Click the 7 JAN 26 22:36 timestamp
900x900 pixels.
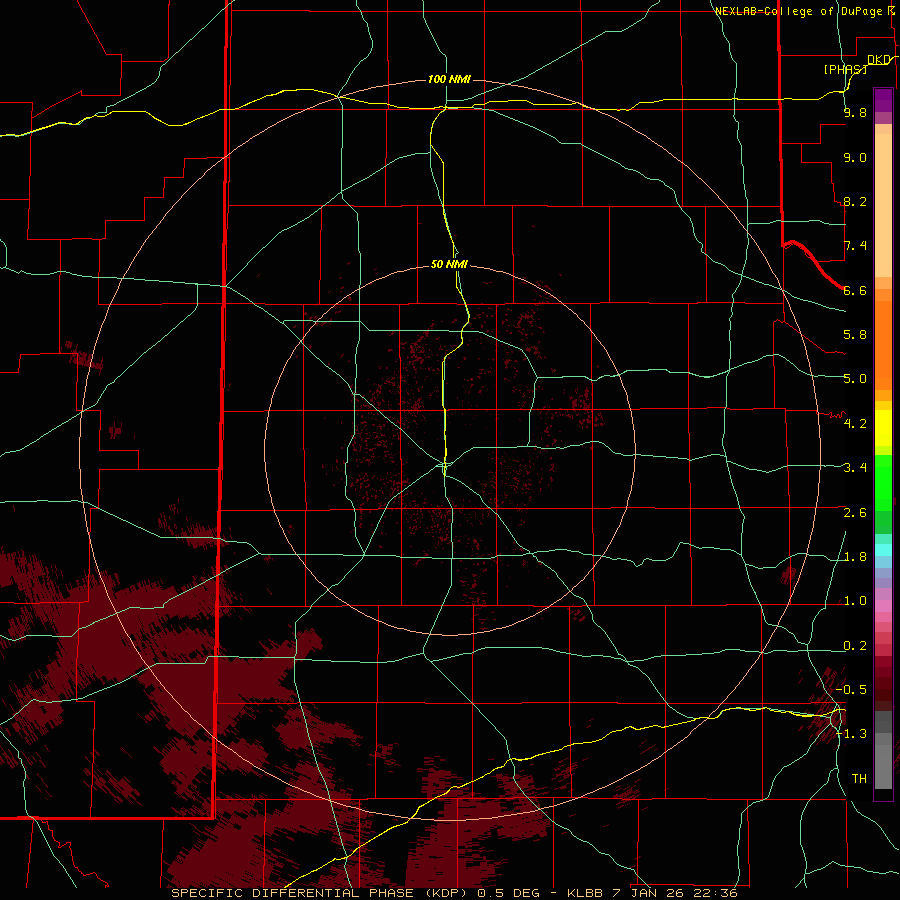(x=674, y=893)
